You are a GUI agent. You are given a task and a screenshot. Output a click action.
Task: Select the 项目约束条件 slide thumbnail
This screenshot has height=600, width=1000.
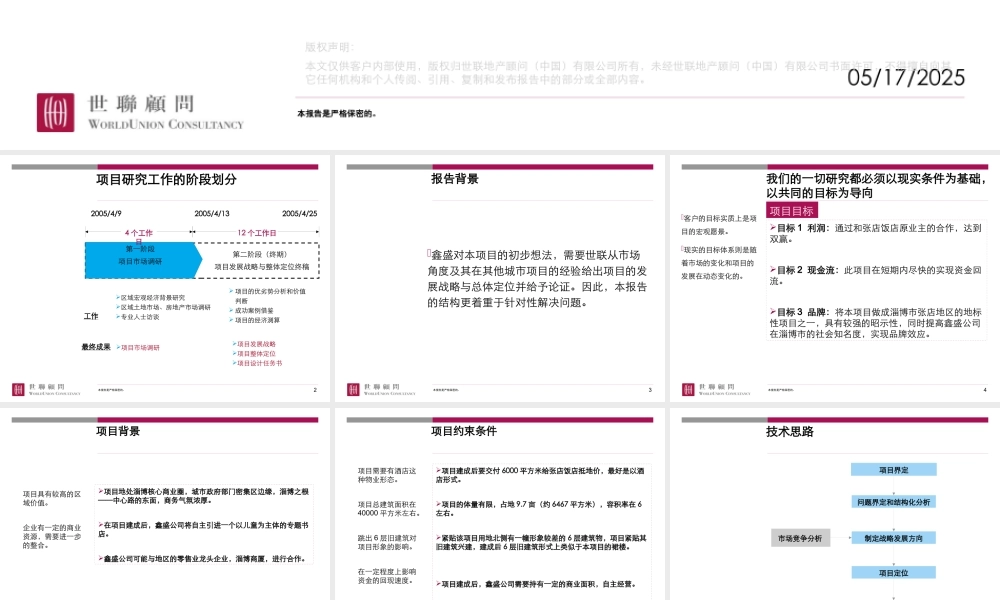(500, 504)
